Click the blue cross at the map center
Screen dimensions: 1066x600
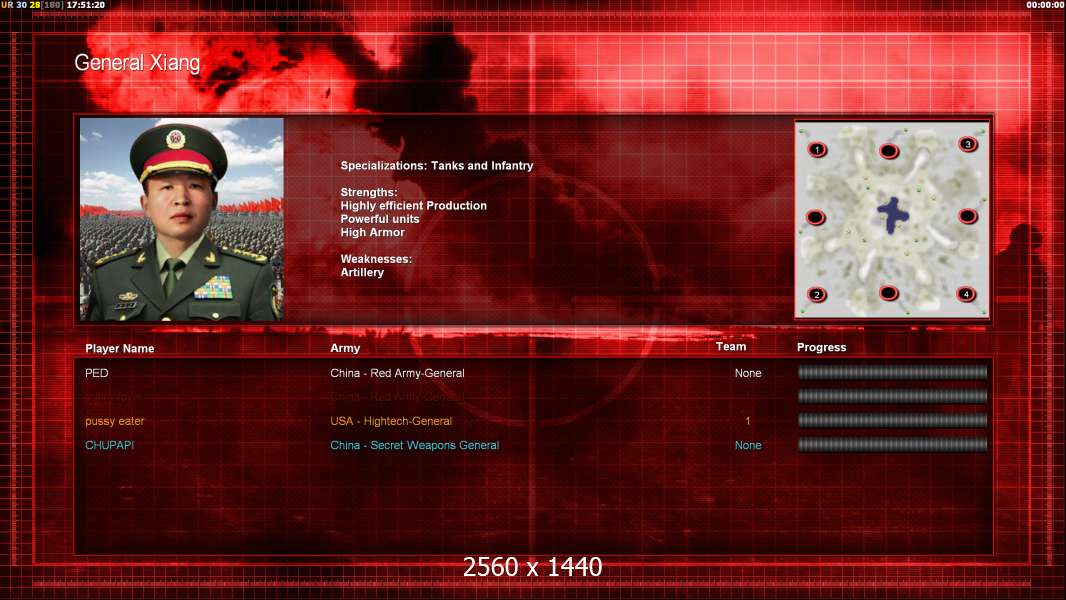coord(892,215)
